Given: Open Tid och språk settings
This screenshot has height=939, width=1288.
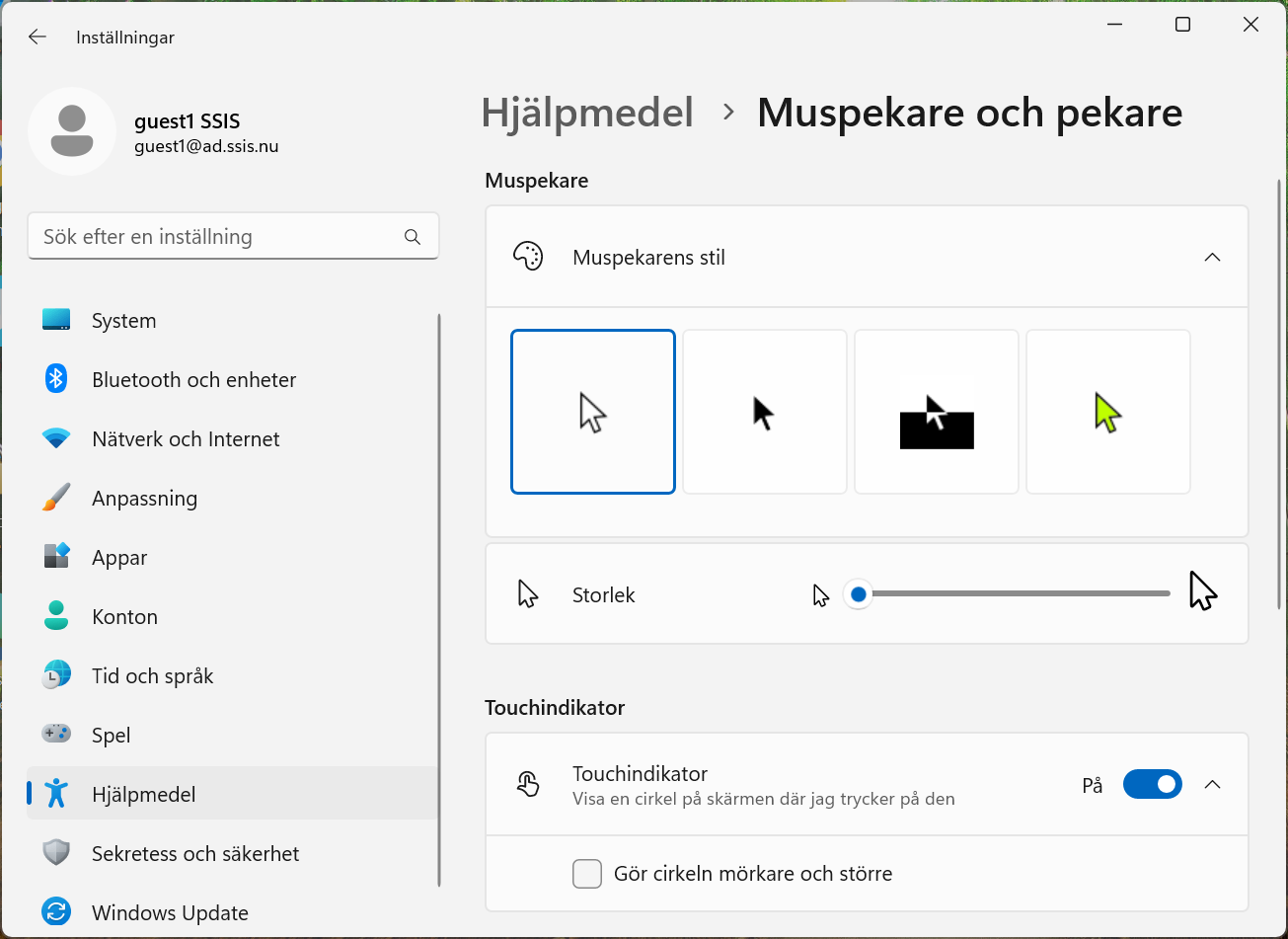Looking at the screenshot, I should (x=233, y=675).
